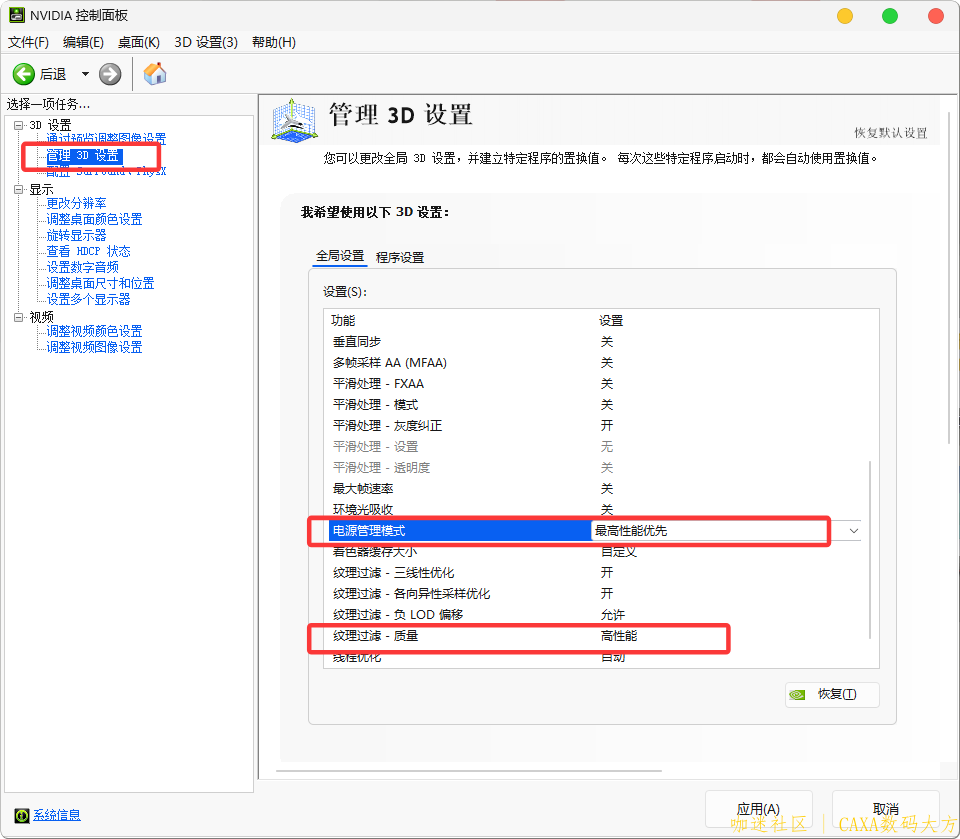
Task: Open the Back history dropdown arrow
Action: [85, 74]
